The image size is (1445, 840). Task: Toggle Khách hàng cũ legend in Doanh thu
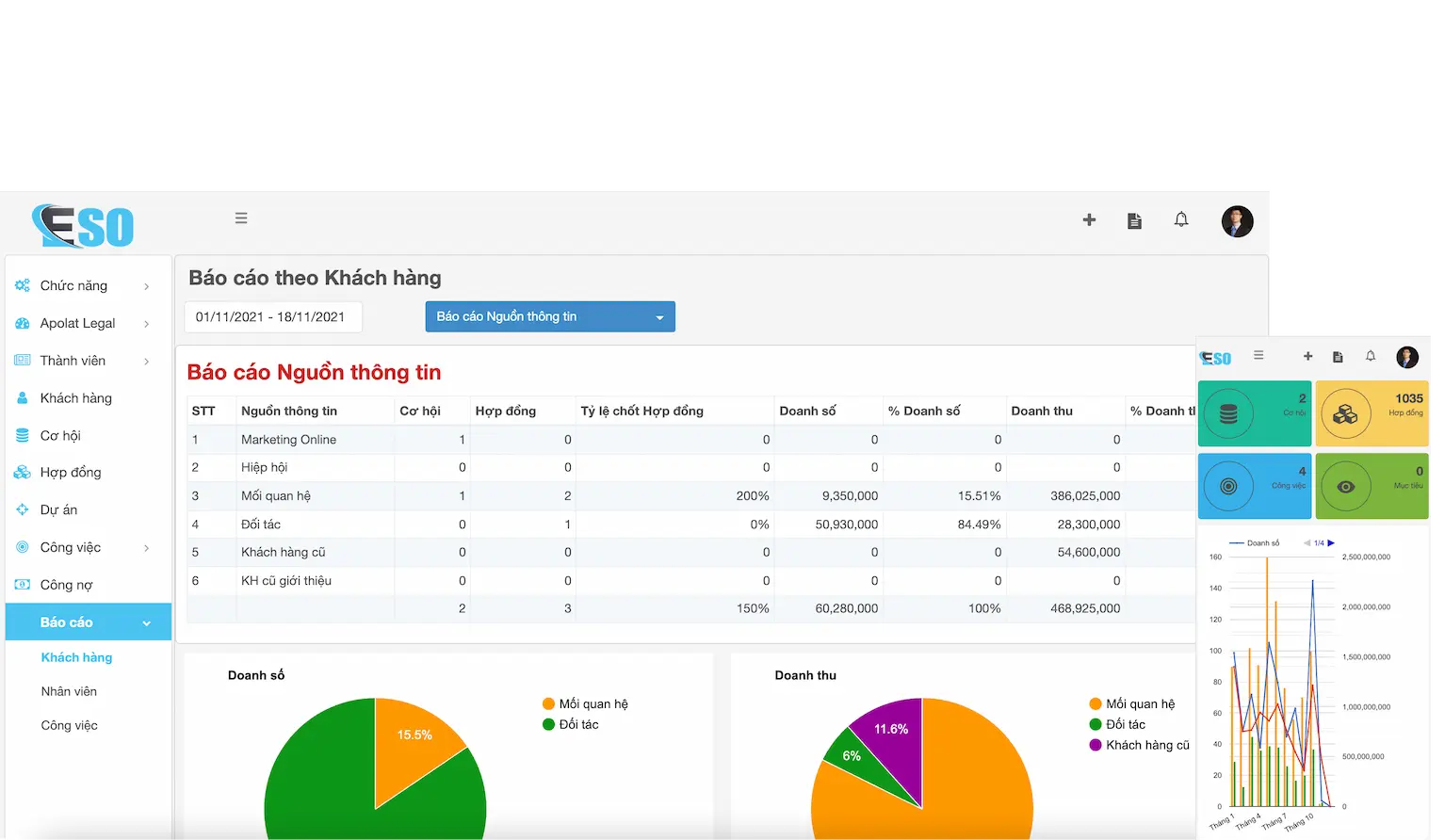click(x=1146, y=745)
